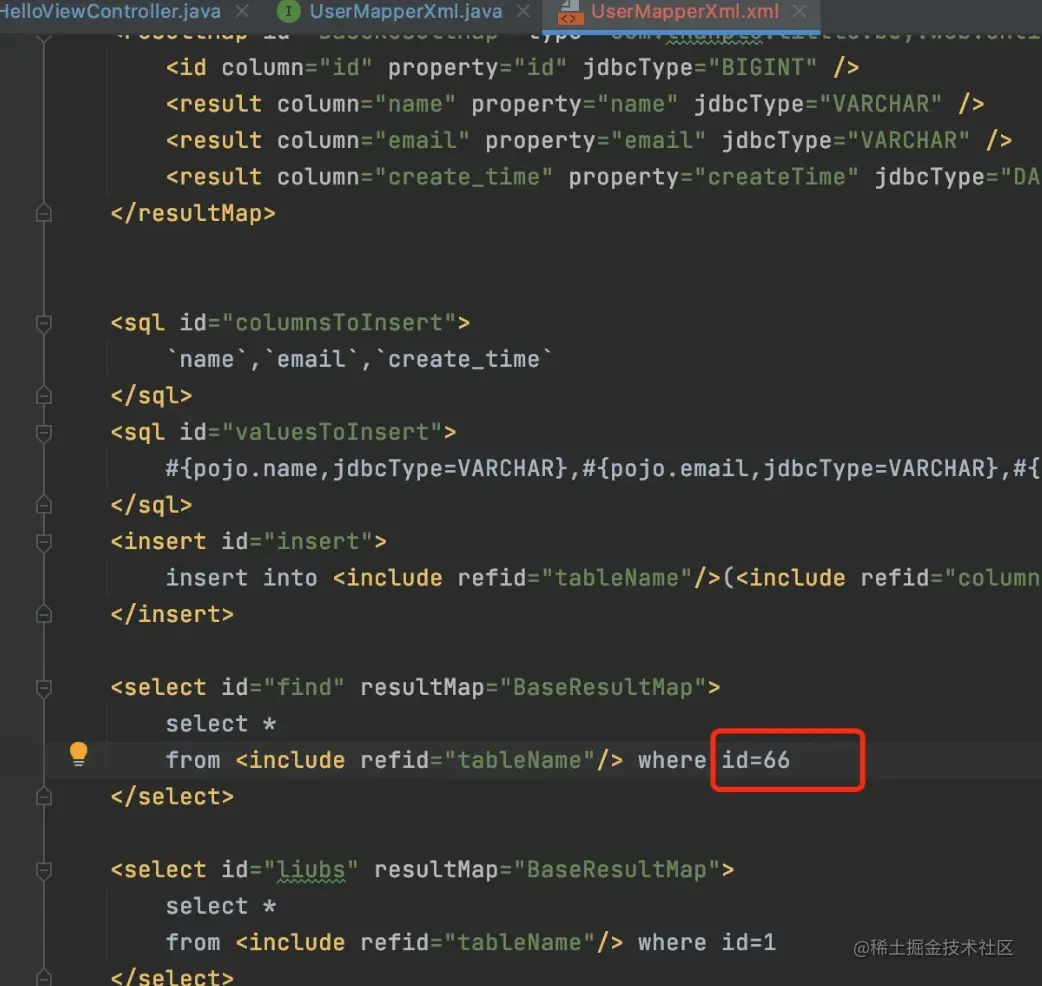Close the UserMapperXml.java tab
Screen dimensions: 1042x986
tap(524, 11)
